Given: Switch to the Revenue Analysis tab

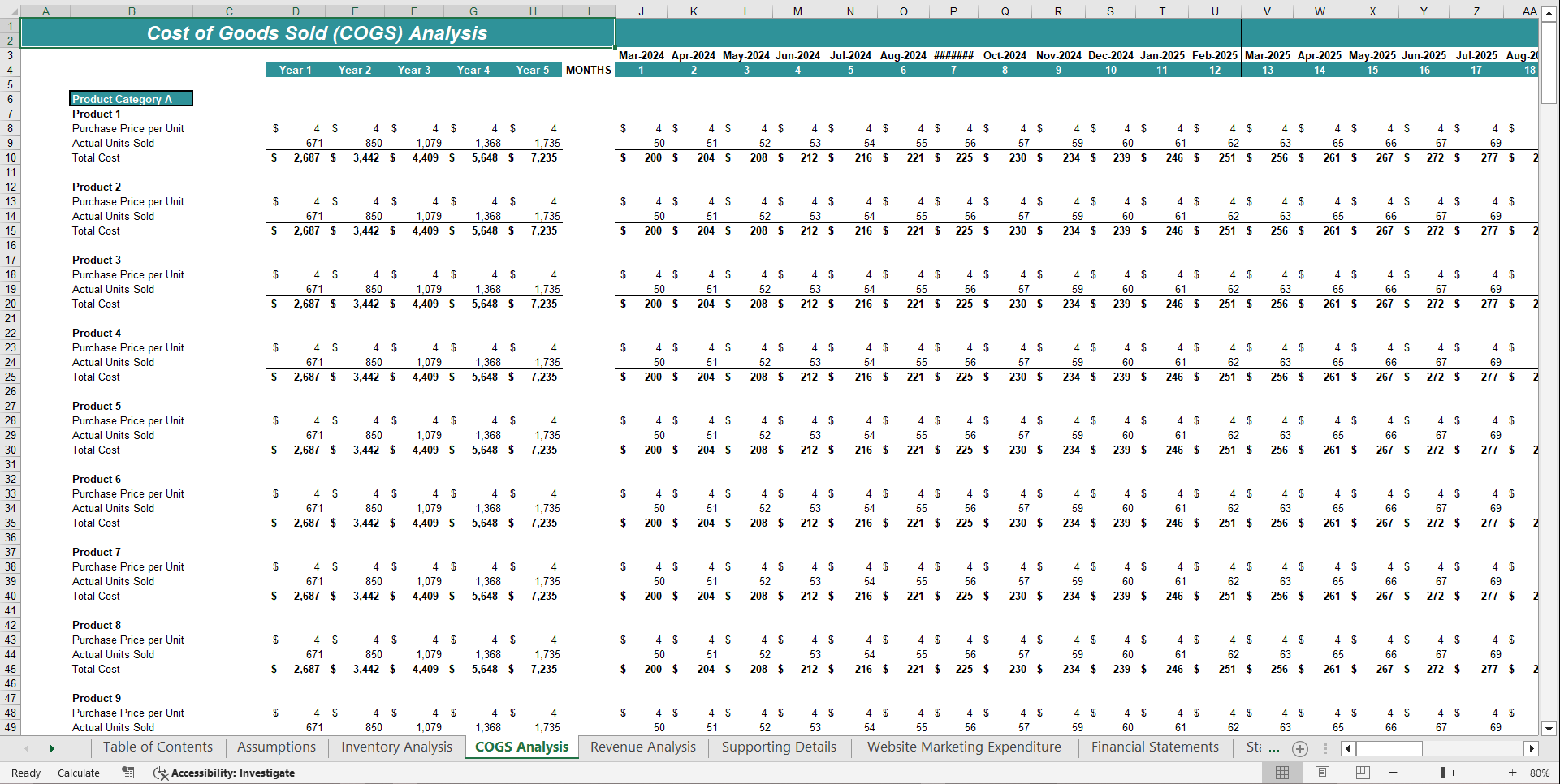Looking at the screenshot, I should click(x=642, y=747).
